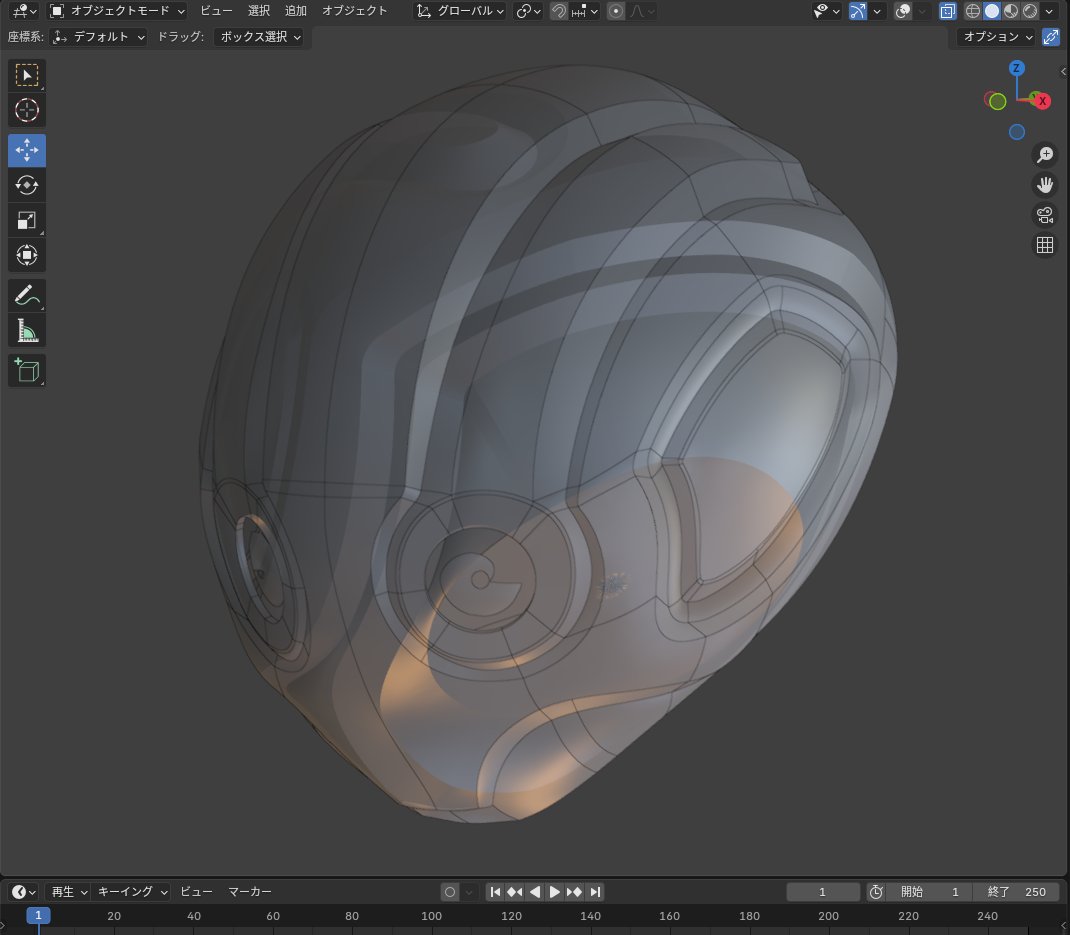Click the red X axis gizmo handle
1070x935 pixels.
(x=1043, y=101)
